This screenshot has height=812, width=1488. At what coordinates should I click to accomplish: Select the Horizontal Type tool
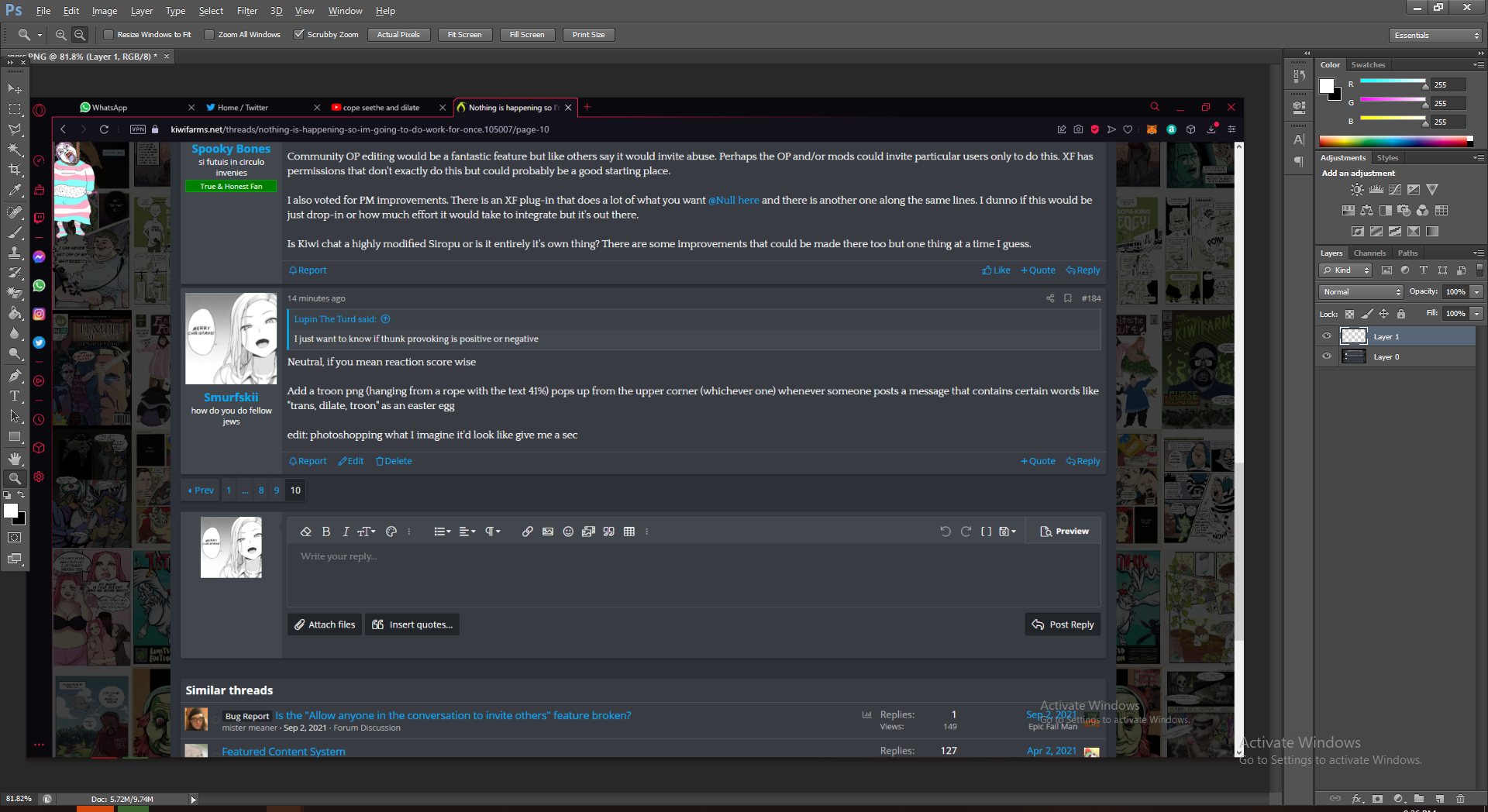15,396
